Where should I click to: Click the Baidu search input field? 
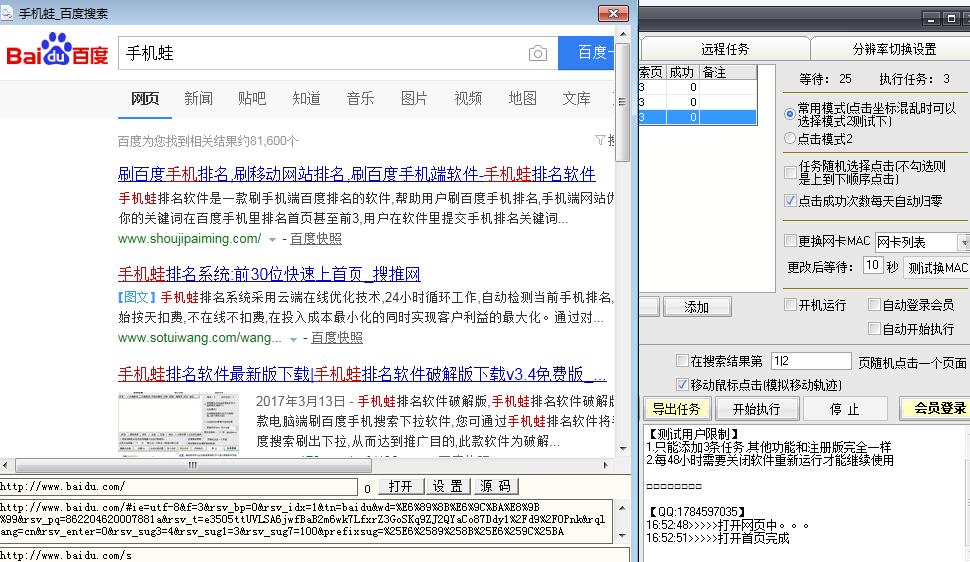coord(320,54)
